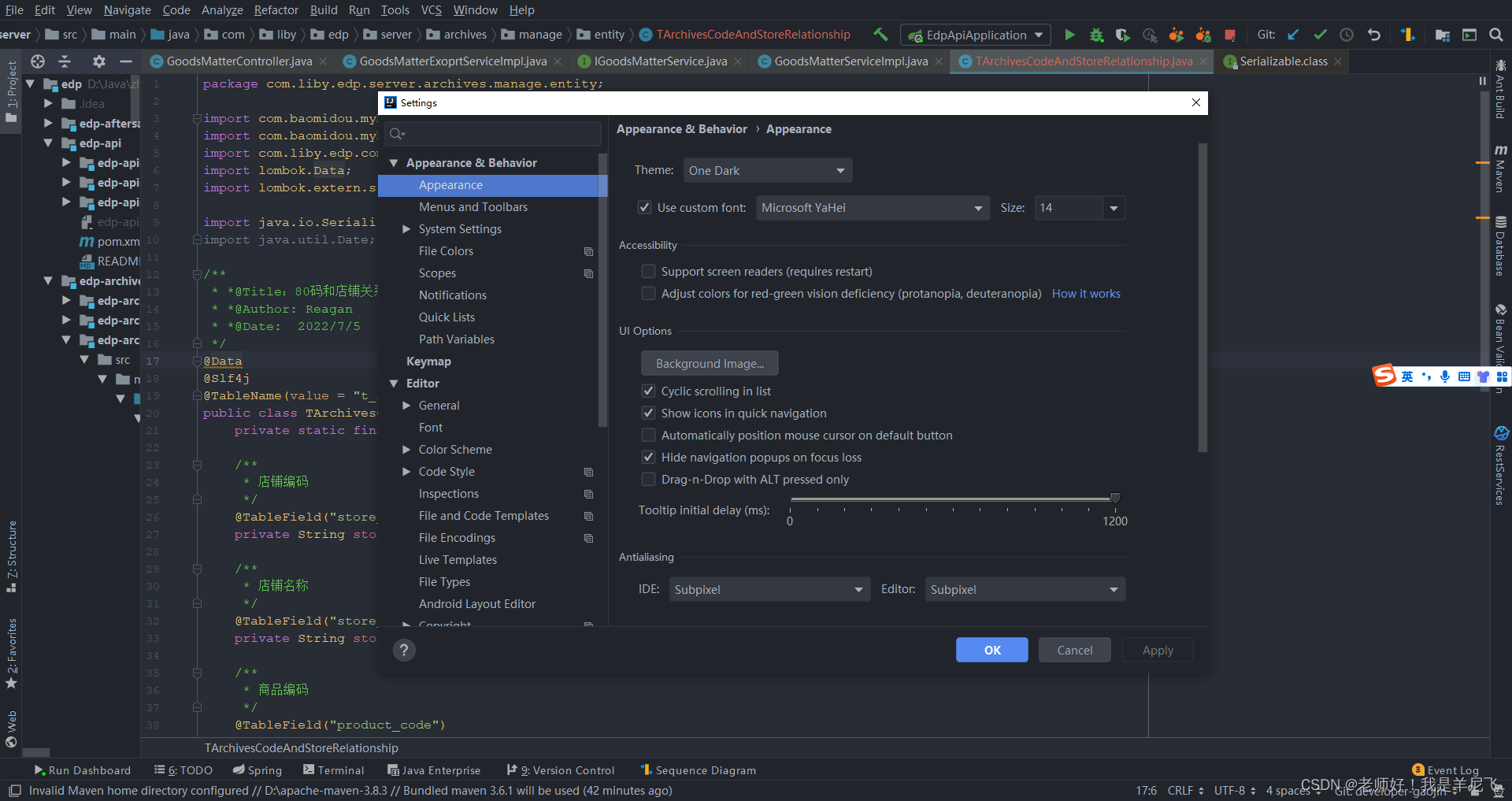Click collapse all icon in Project panel
Screen dimensions: 1512x801
click(x=65, y=61)
